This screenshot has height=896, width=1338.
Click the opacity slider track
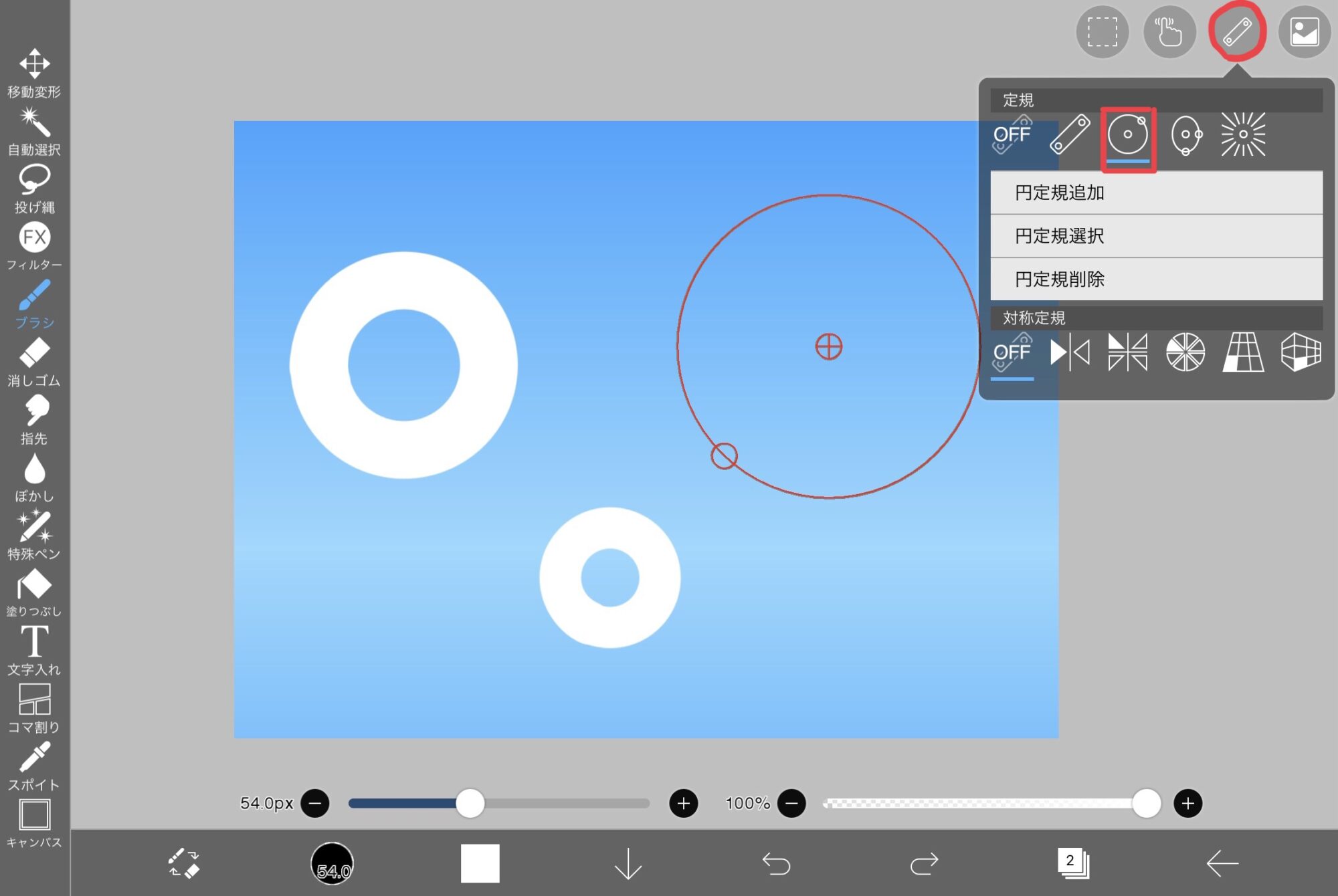point(991,803)
